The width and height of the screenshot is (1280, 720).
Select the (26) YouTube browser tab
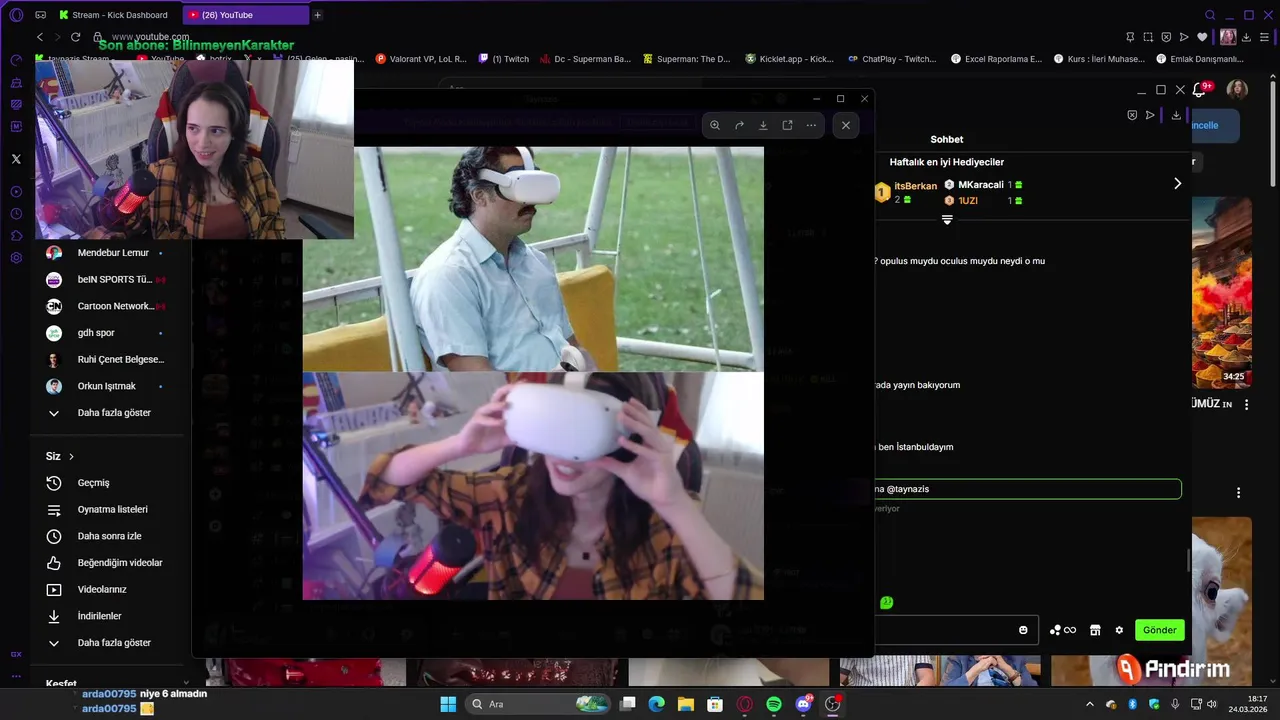246,15
